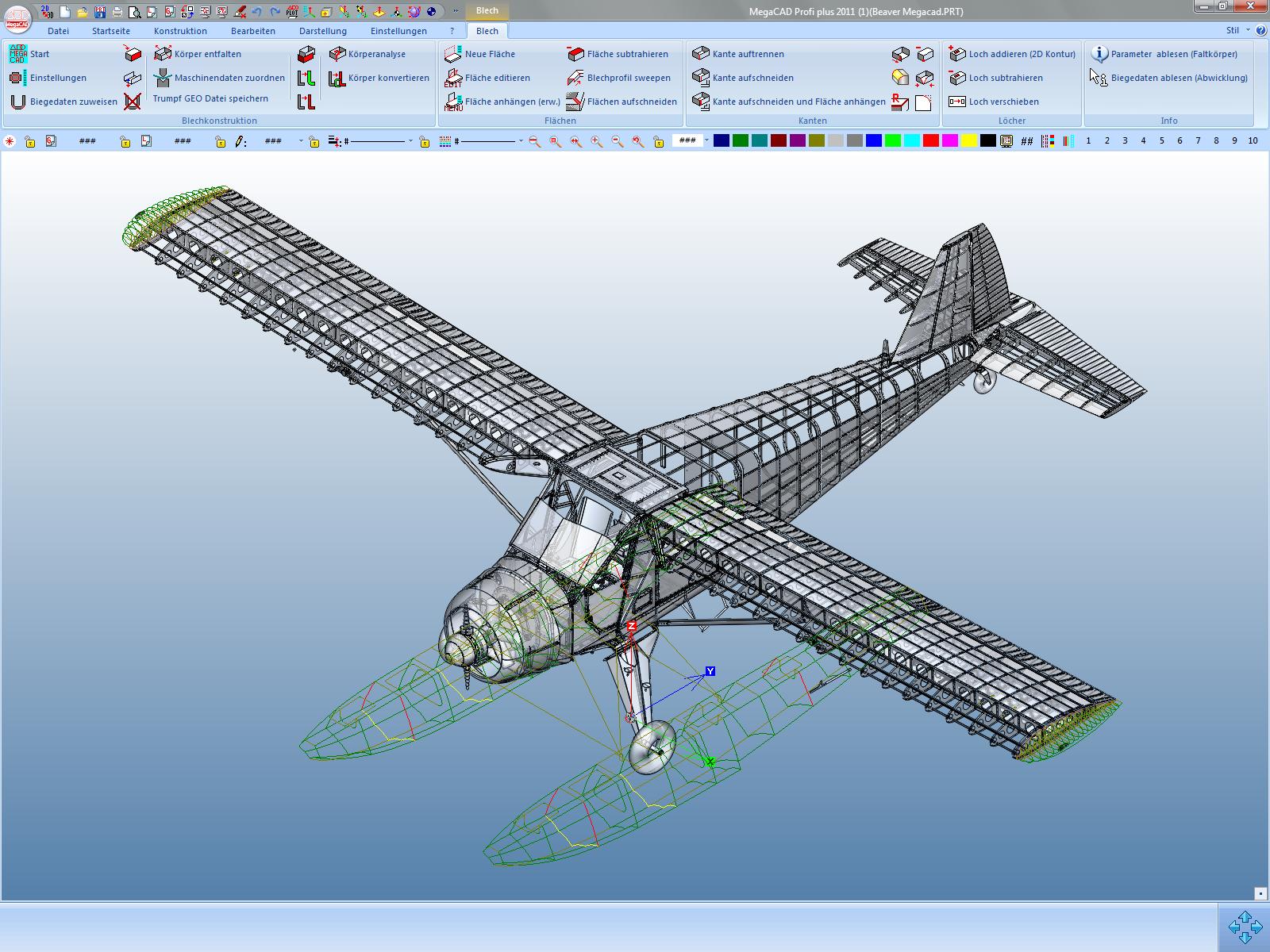Toggle the padlock next to the pen icon
This screenshot has width=1270, height=952.
pos(219,144)
